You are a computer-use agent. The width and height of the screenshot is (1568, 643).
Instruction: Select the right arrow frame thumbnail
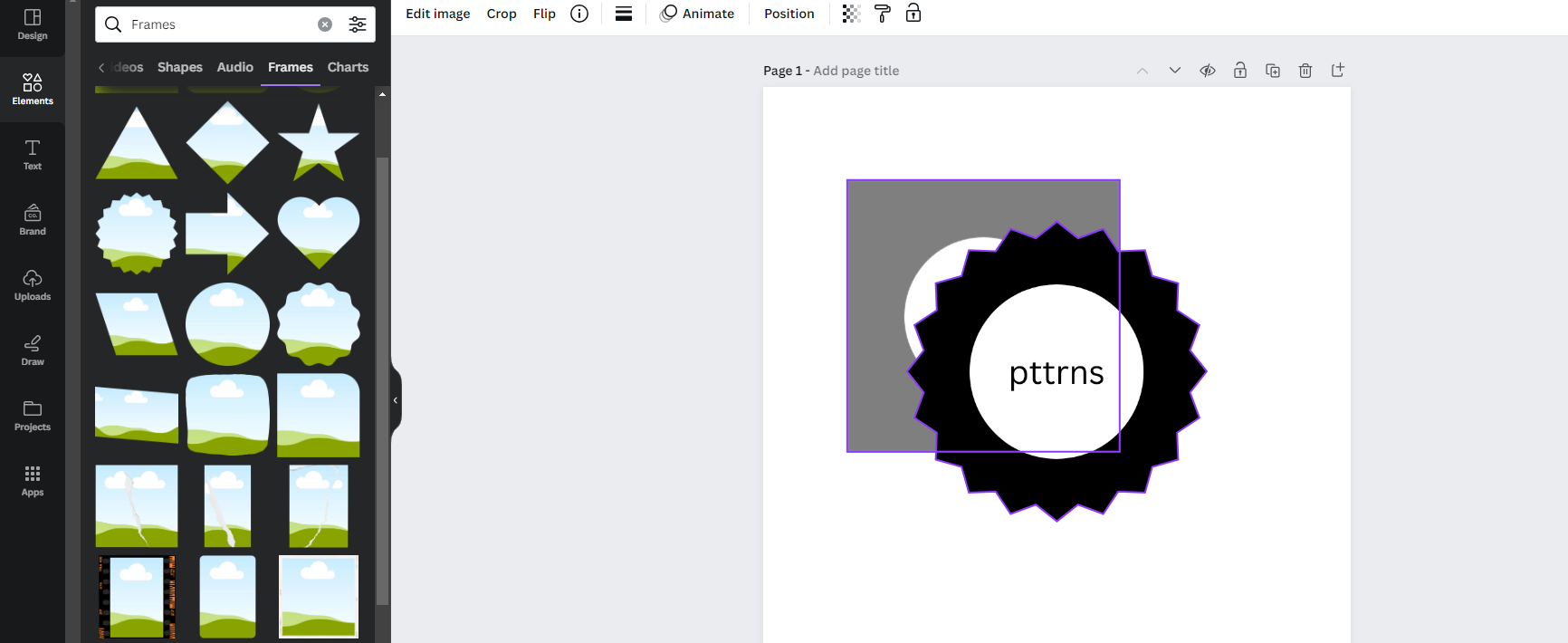[227, 233]
